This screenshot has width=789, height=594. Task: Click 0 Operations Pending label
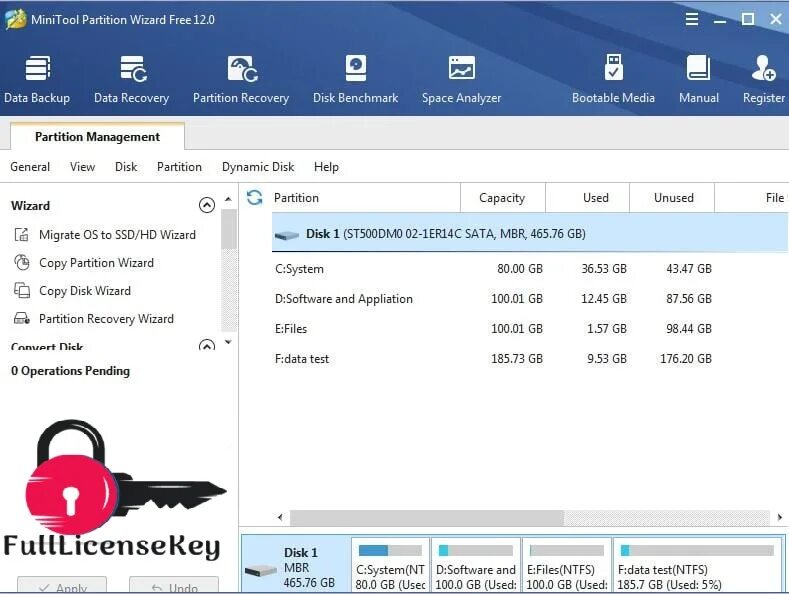pos(70,371)
